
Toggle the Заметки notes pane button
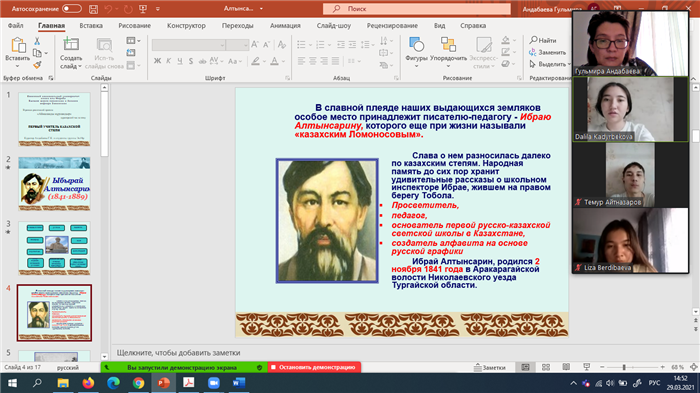pyautogui.click(x=490, y=367)
